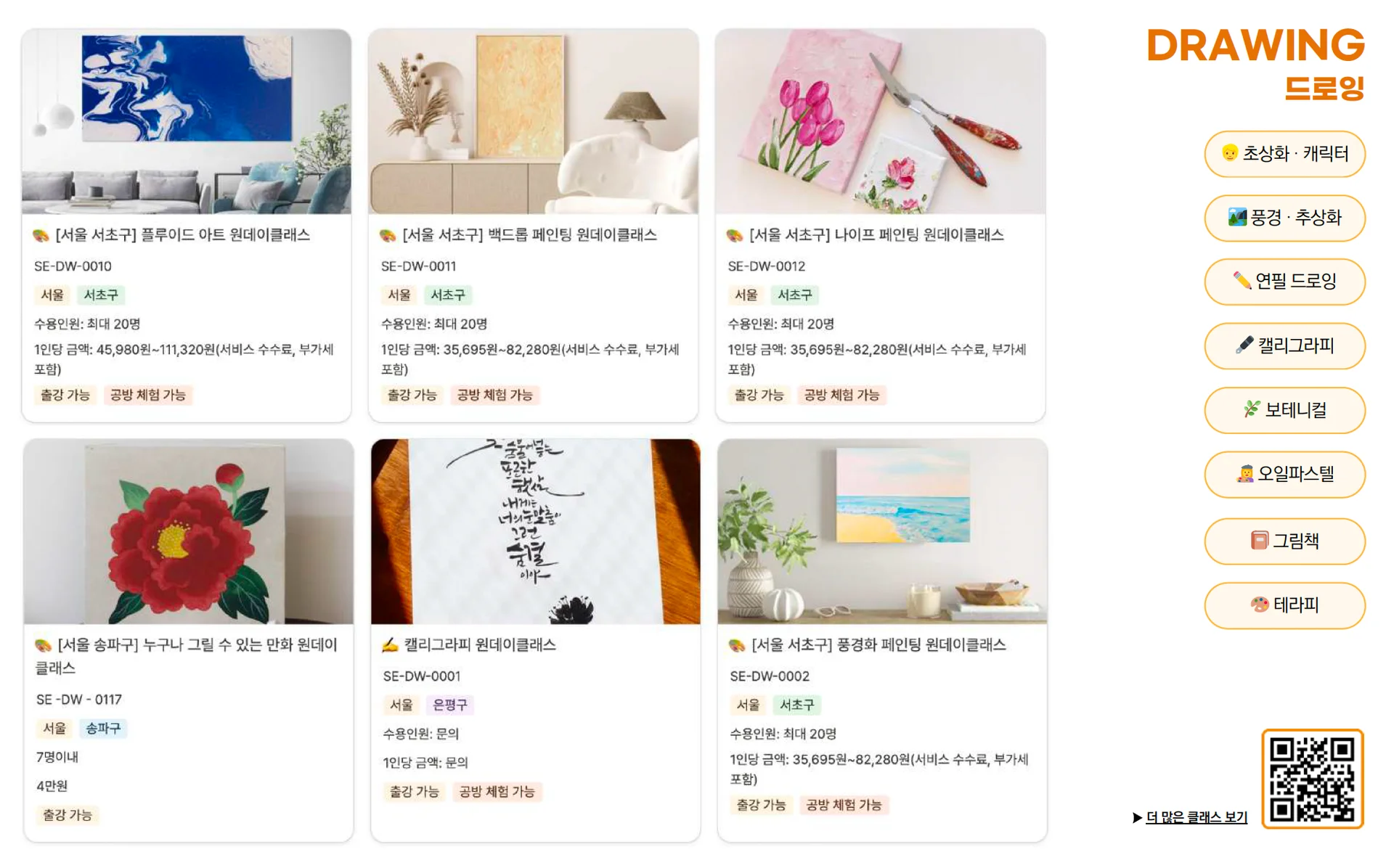Click the palette icon on 플루이드 아트 card

tap(41, 235)
